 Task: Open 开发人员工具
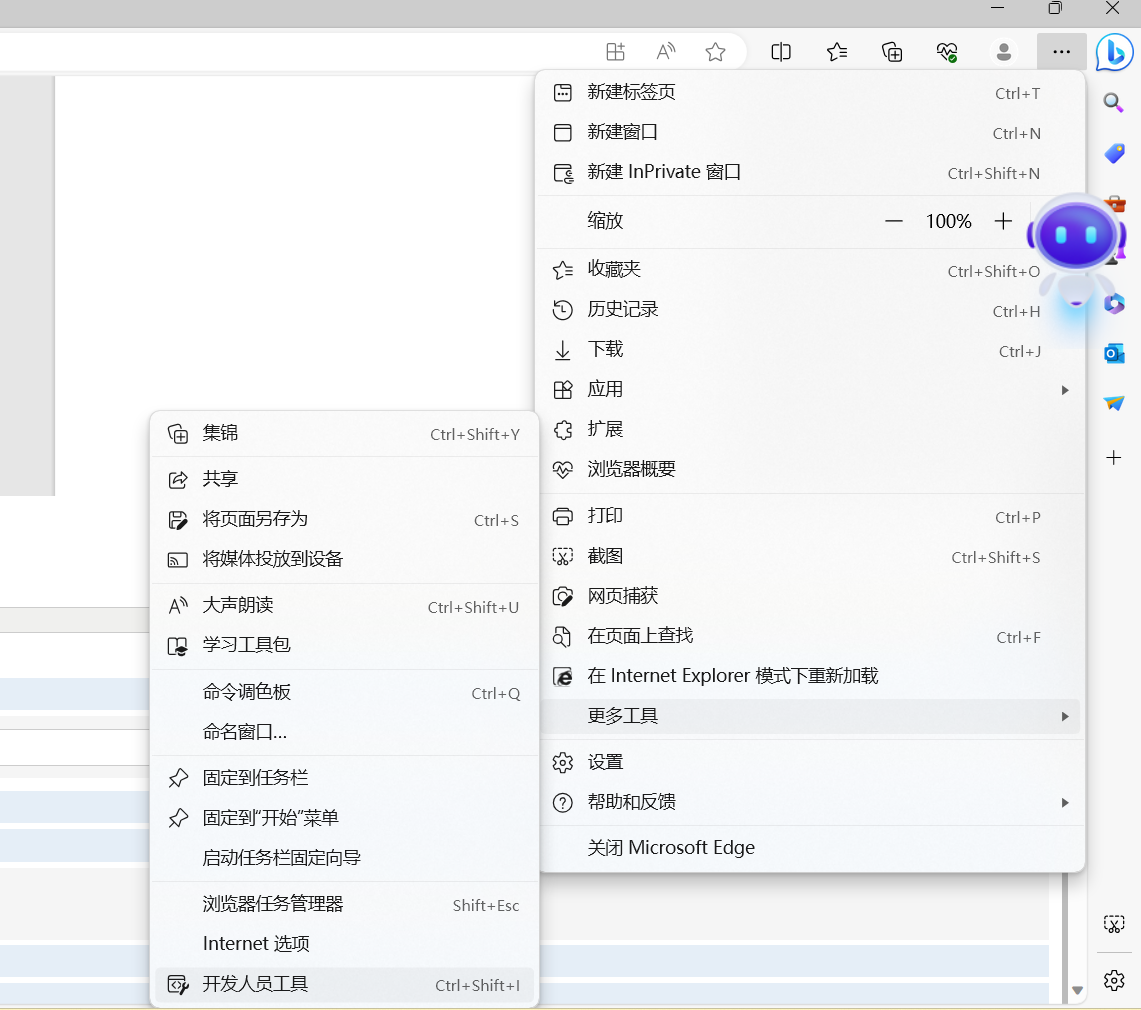tap(344, 985)
